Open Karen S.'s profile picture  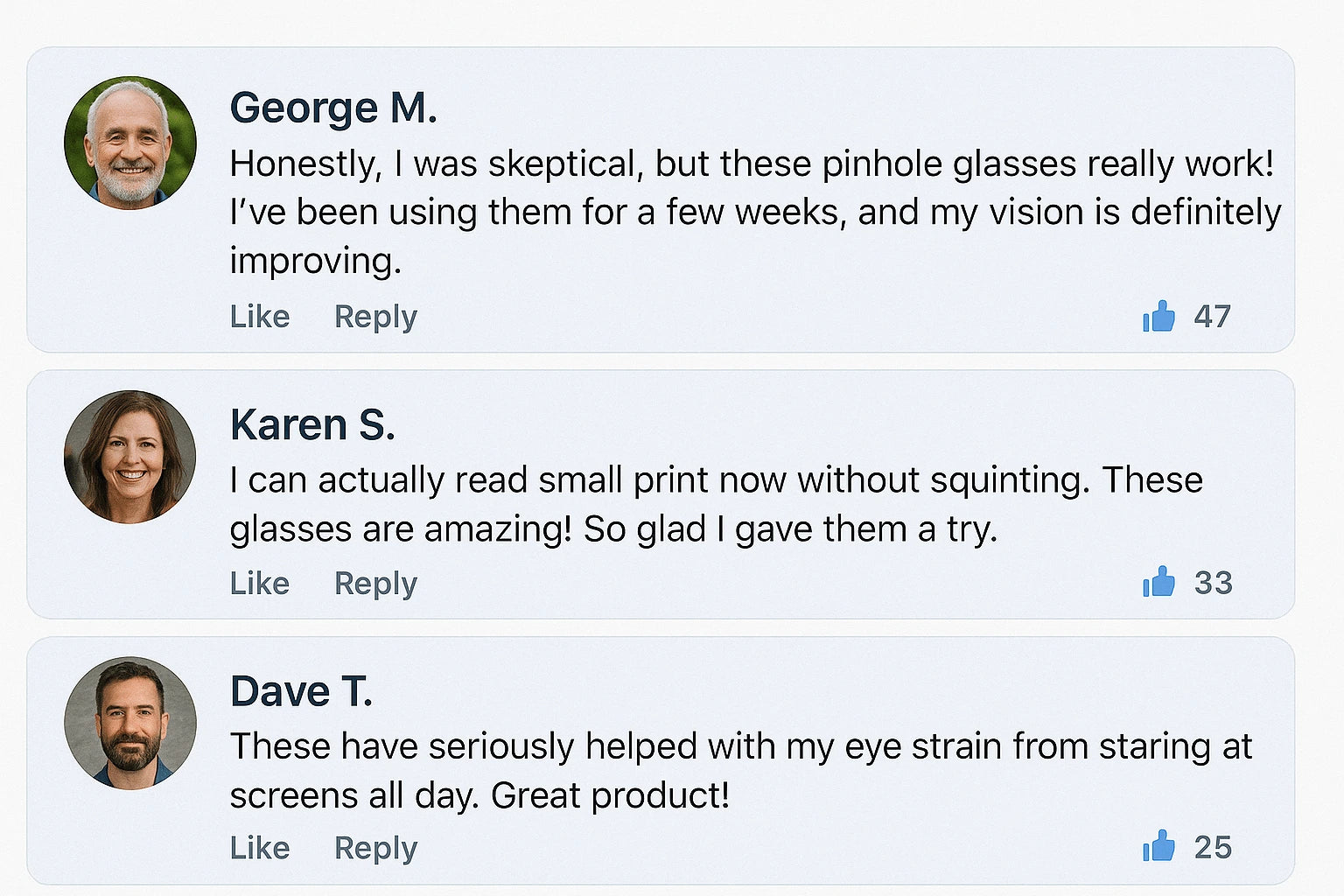pyautogui.click(x=130, y=457)
